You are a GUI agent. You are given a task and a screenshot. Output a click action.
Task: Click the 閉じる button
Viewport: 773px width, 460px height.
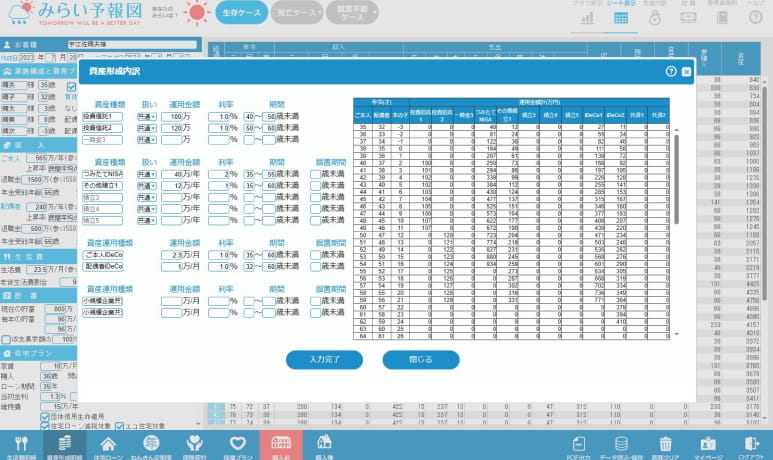[421, 359]
